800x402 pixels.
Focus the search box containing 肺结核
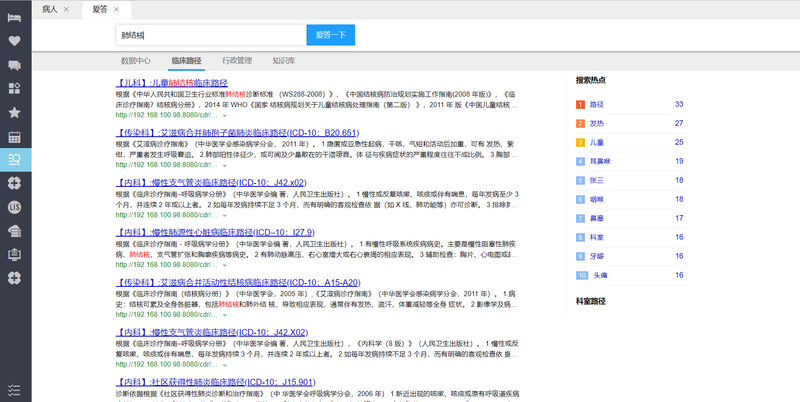211,35
